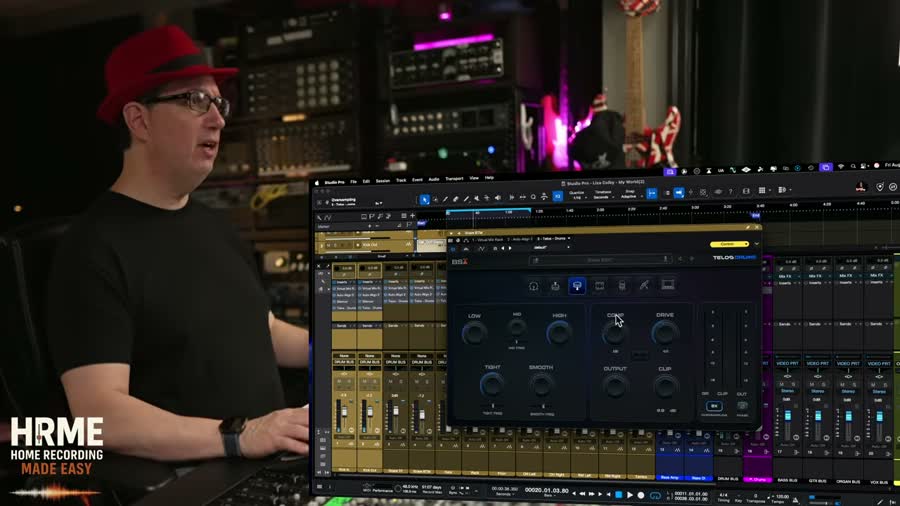This screenshot has height=506, width=900.
Task: Click the CLIP knob in the plugin
Action: (x=665, y=386)
